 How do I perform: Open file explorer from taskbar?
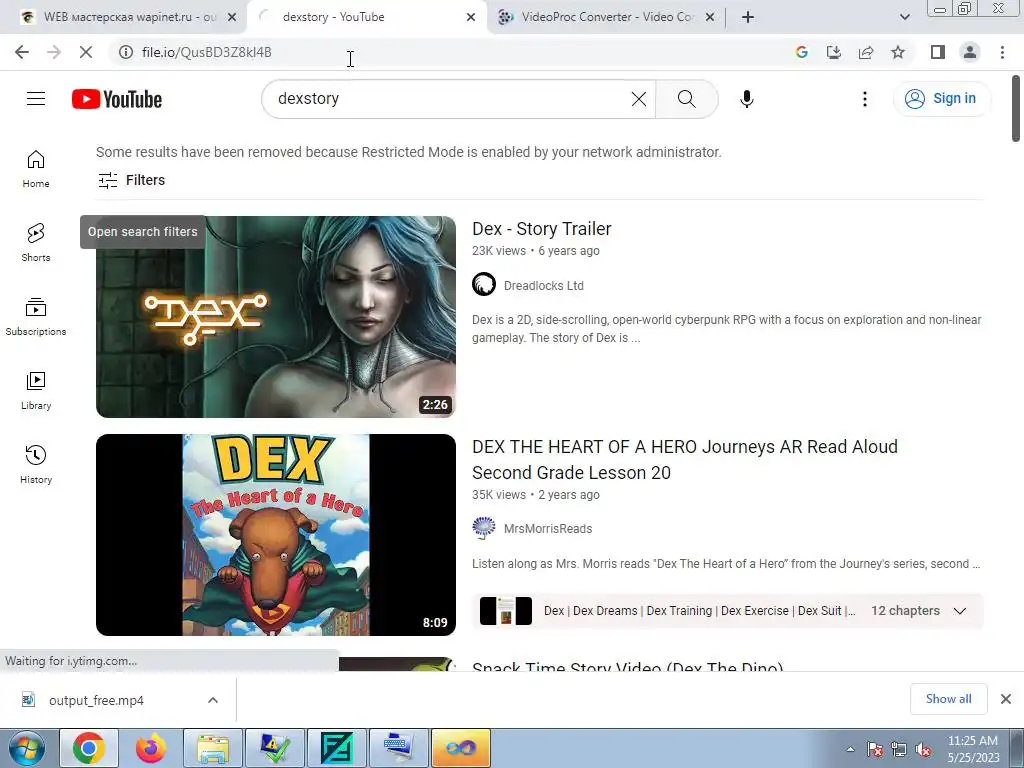[x=213, y=748]
